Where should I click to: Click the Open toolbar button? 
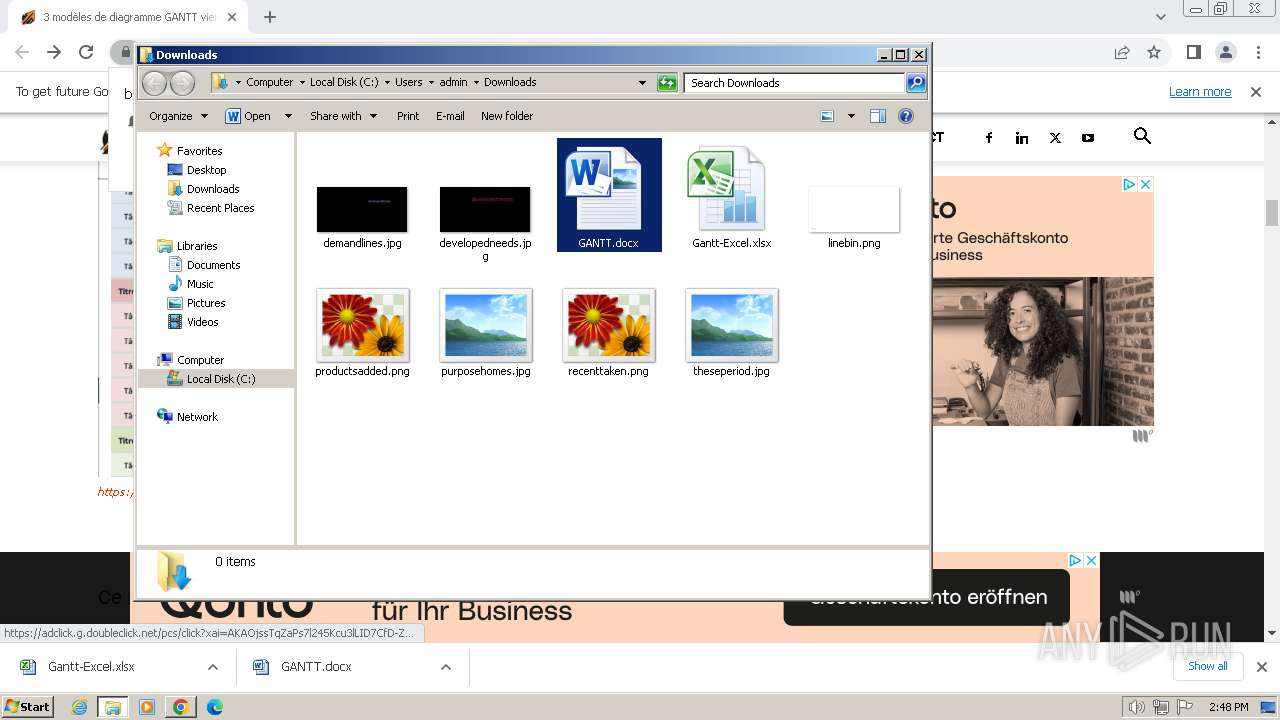248,116
